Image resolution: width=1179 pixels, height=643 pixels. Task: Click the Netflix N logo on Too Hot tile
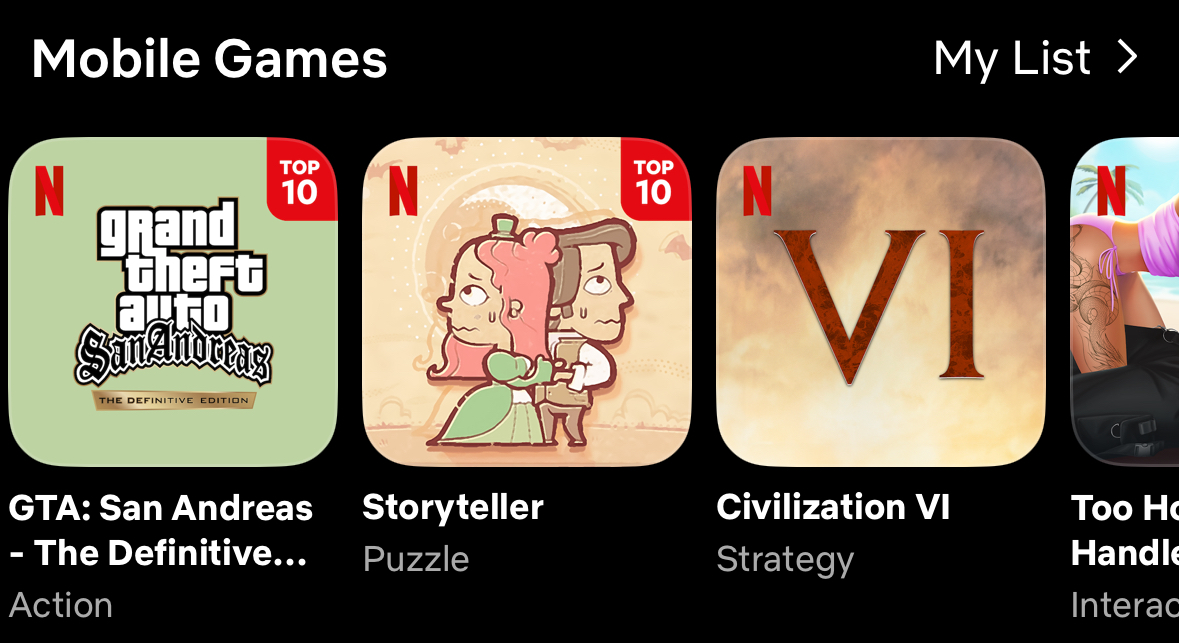click(x=1111, y=190)
